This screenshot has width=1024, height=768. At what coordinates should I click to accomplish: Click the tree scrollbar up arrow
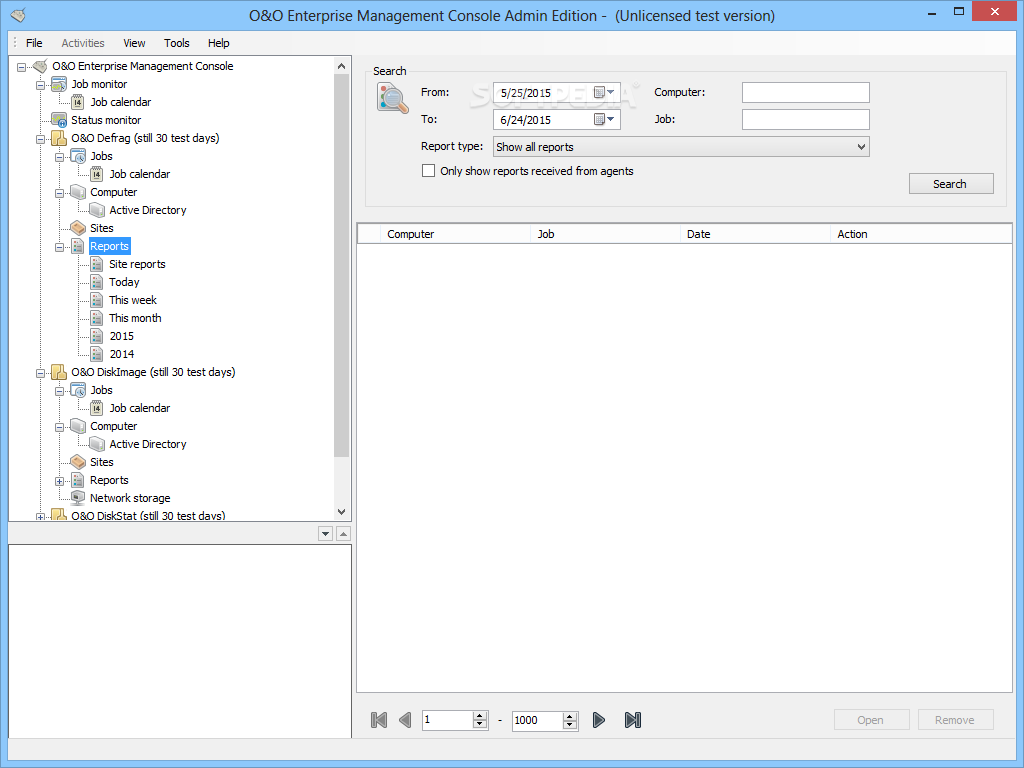point(342,66)
